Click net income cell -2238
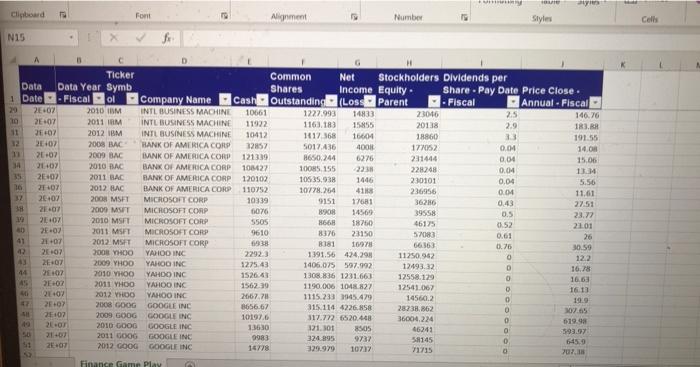 (x=363, y=169)
